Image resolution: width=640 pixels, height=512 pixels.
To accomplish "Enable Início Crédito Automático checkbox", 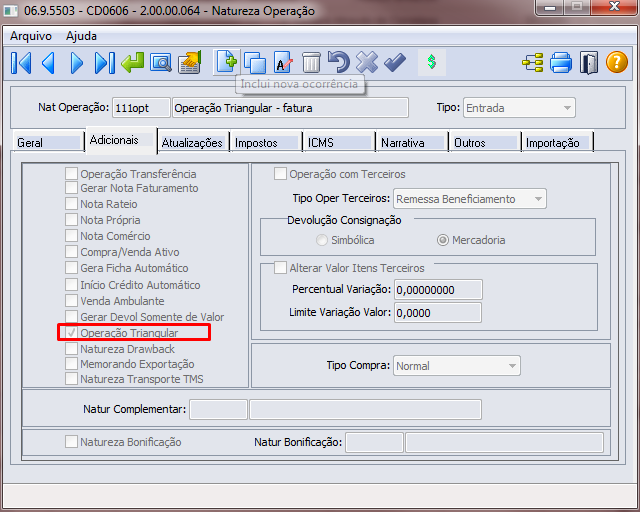I will tap(71, 284).
